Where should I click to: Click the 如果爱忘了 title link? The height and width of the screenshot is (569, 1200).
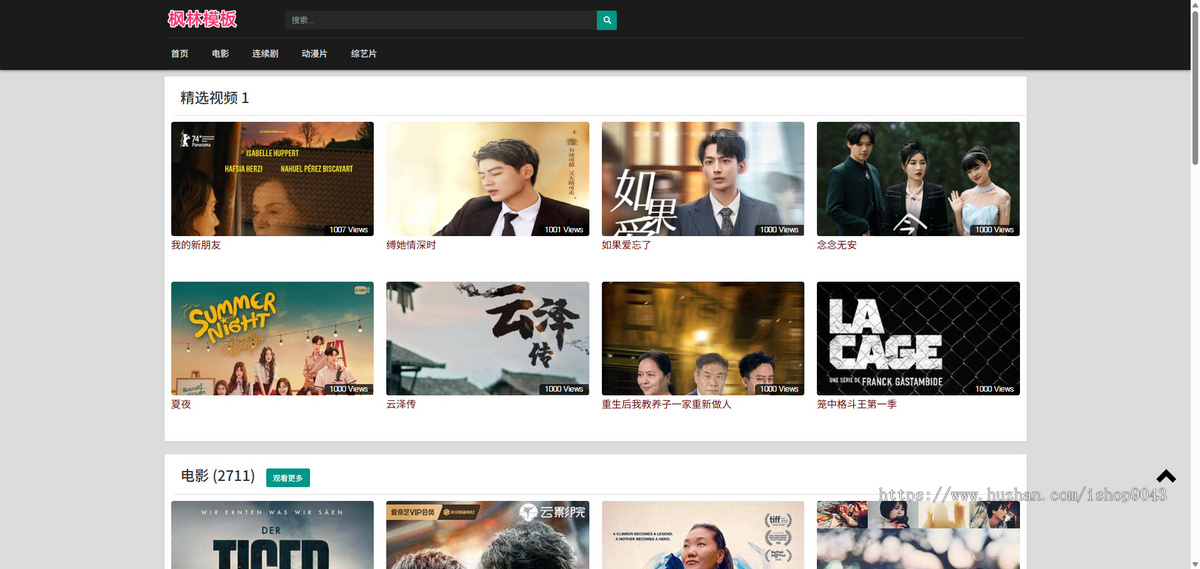[627, 245]
